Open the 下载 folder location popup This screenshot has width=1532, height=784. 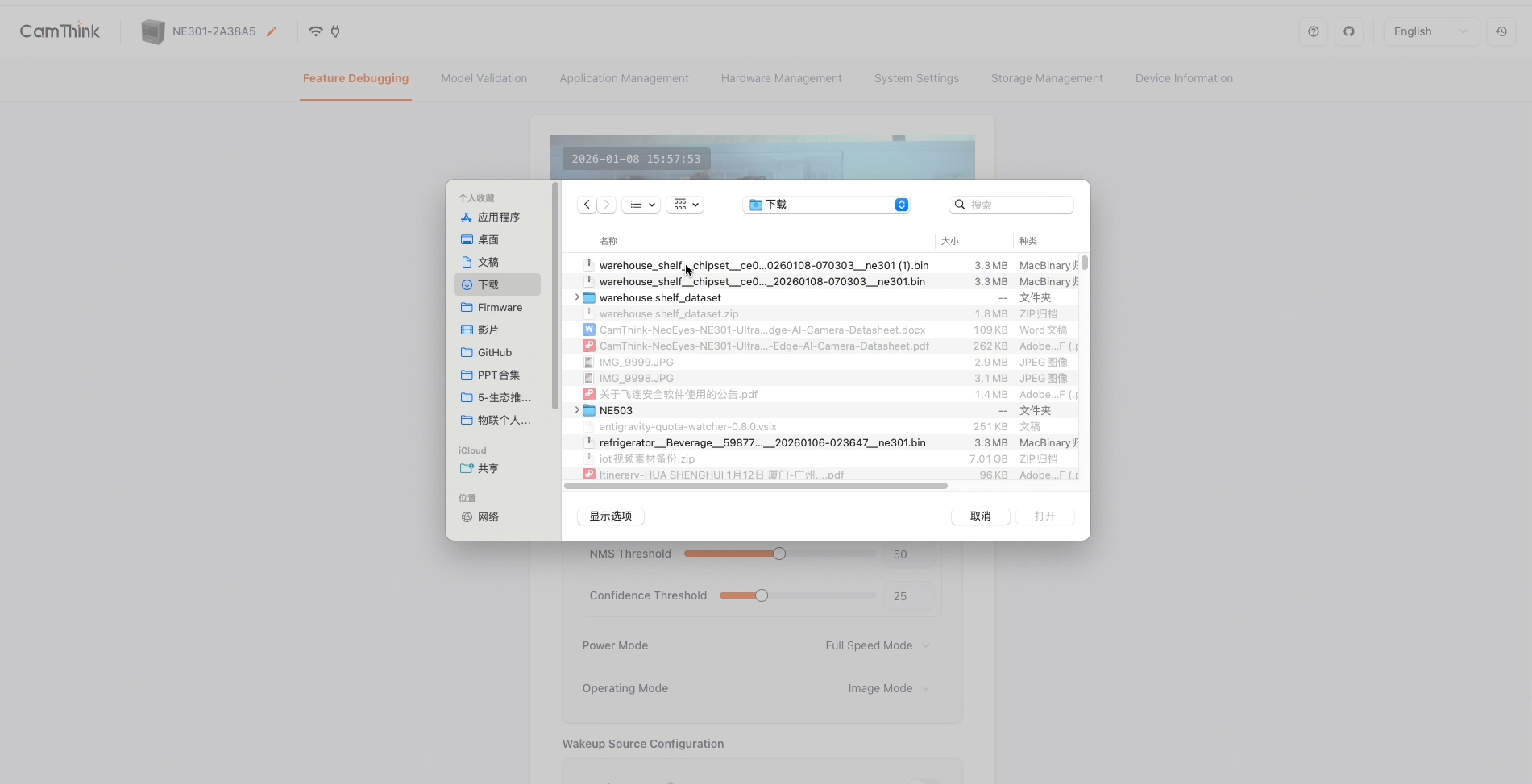[x=828, y=205]
